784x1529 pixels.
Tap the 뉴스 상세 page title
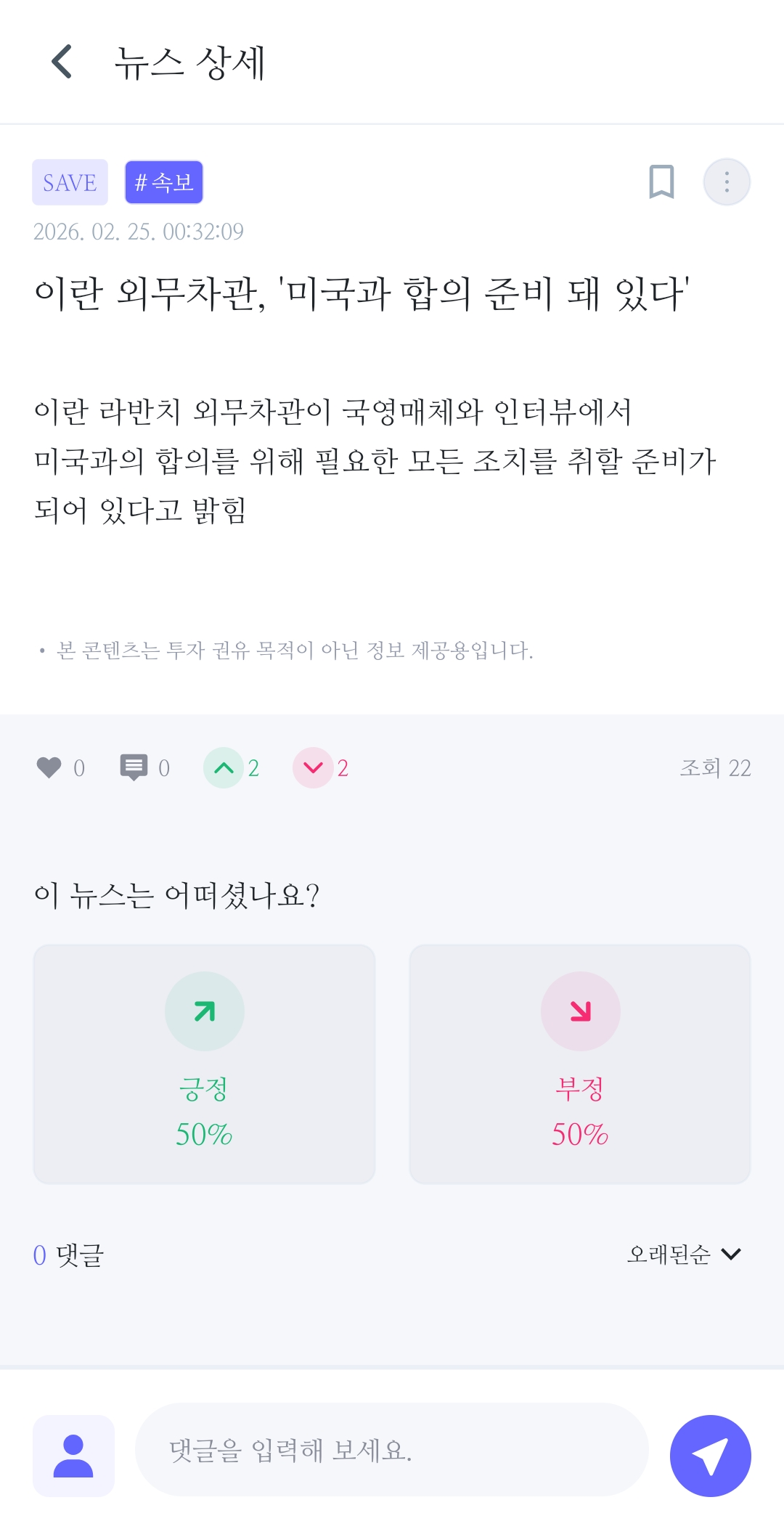(x=190, y=62)
